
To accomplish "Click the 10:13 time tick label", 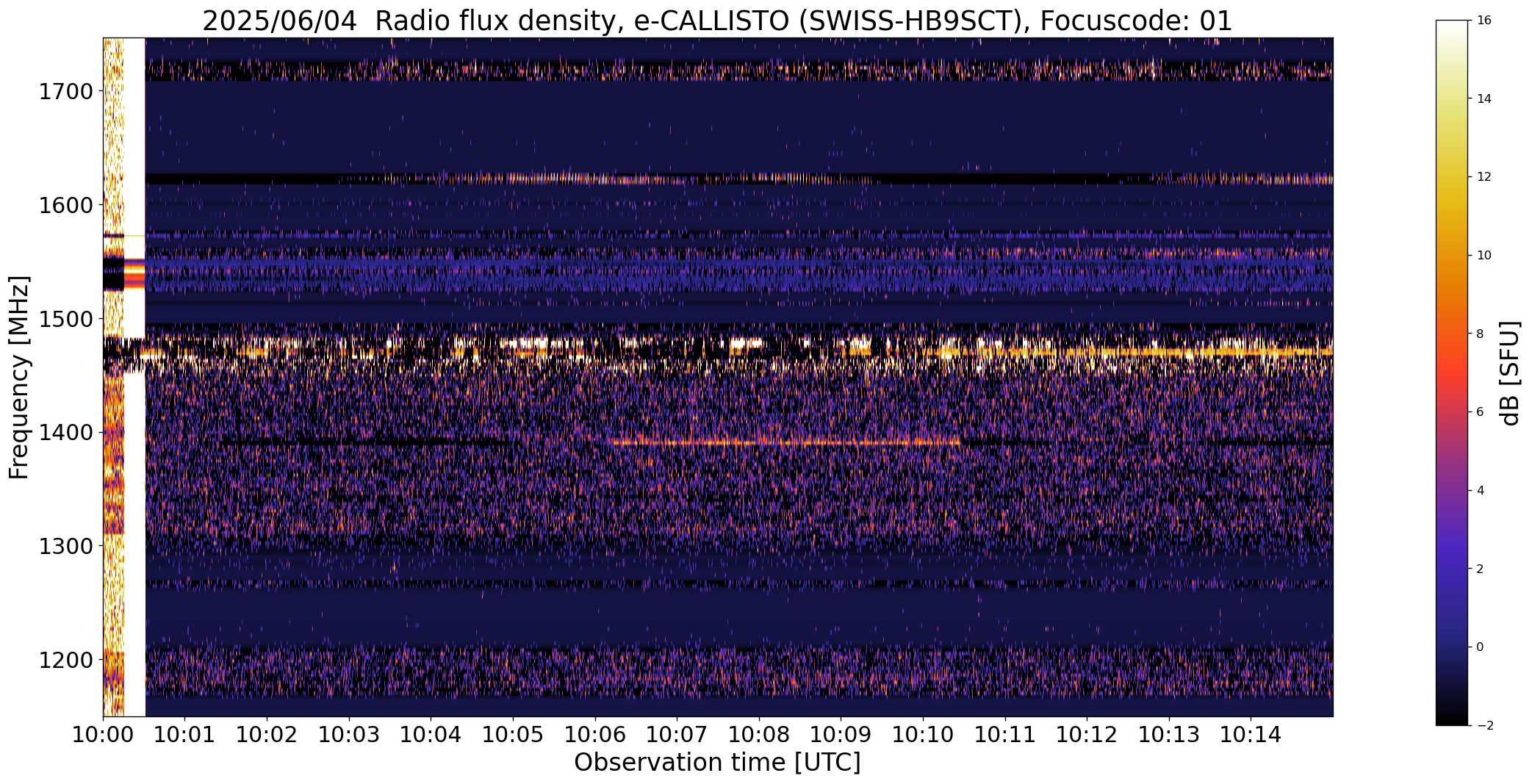I will (1169, 735).
